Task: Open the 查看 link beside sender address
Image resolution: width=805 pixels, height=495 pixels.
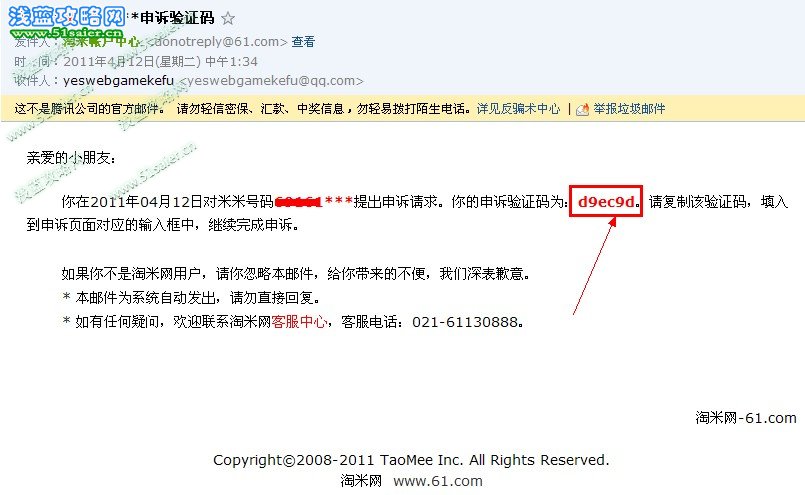Action: point(303,42)
